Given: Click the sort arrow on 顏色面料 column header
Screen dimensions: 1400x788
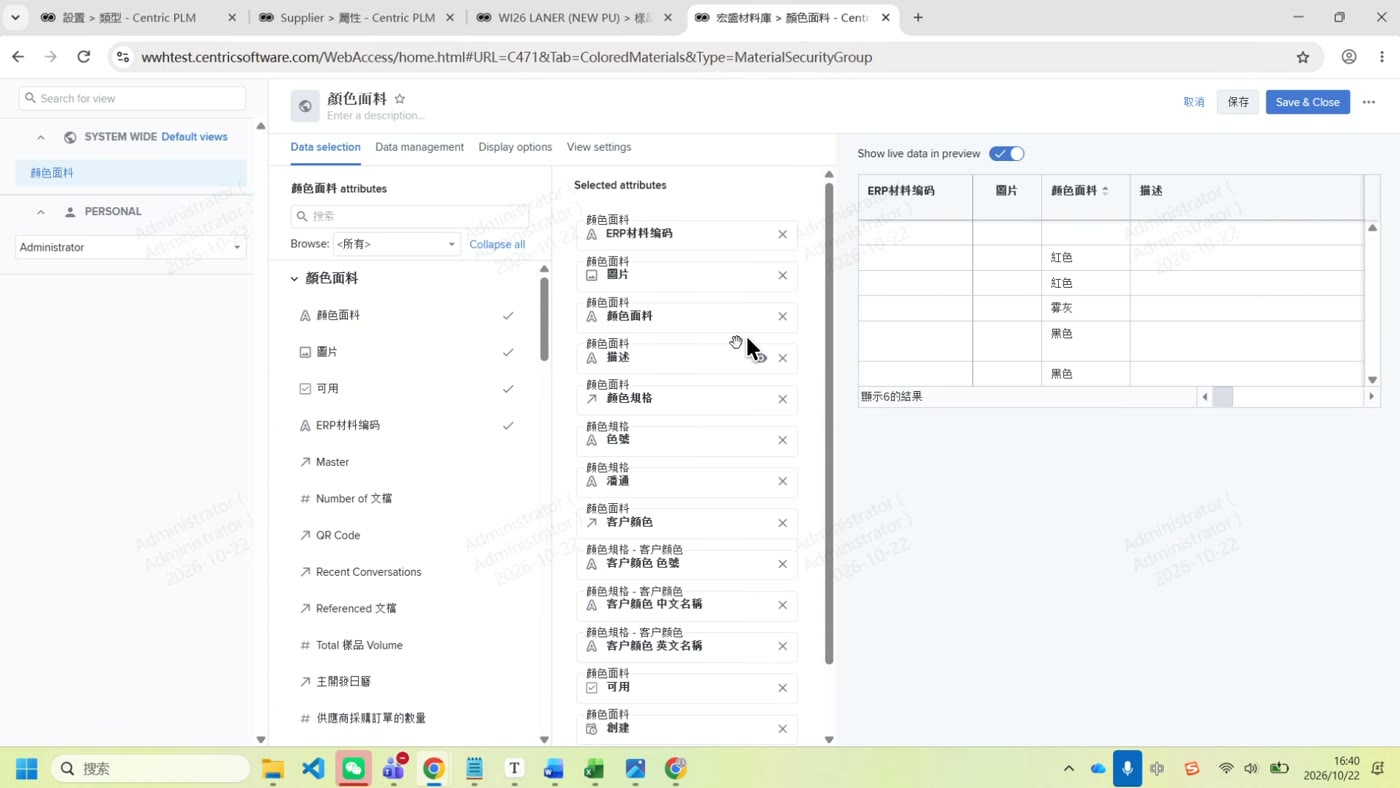Looking at the screenshot, I should pyautogui.click(x=1105, y=191).
